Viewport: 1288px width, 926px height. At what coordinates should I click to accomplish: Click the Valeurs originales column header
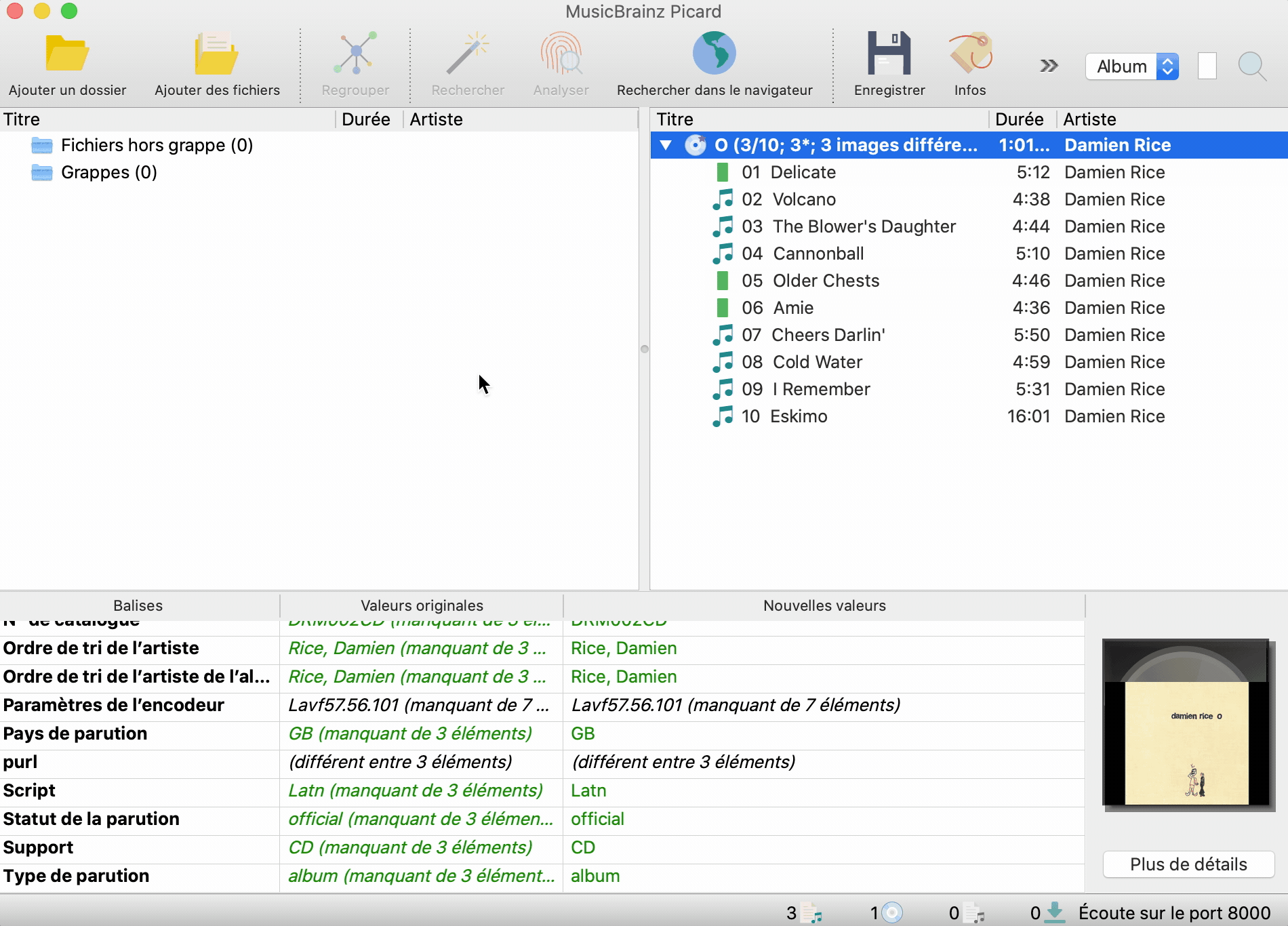pos(422,605)
